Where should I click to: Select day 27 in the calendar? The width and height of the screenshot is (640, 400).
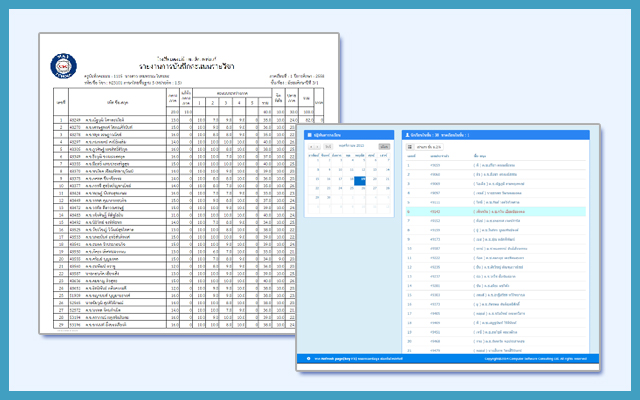coord(372,190)
